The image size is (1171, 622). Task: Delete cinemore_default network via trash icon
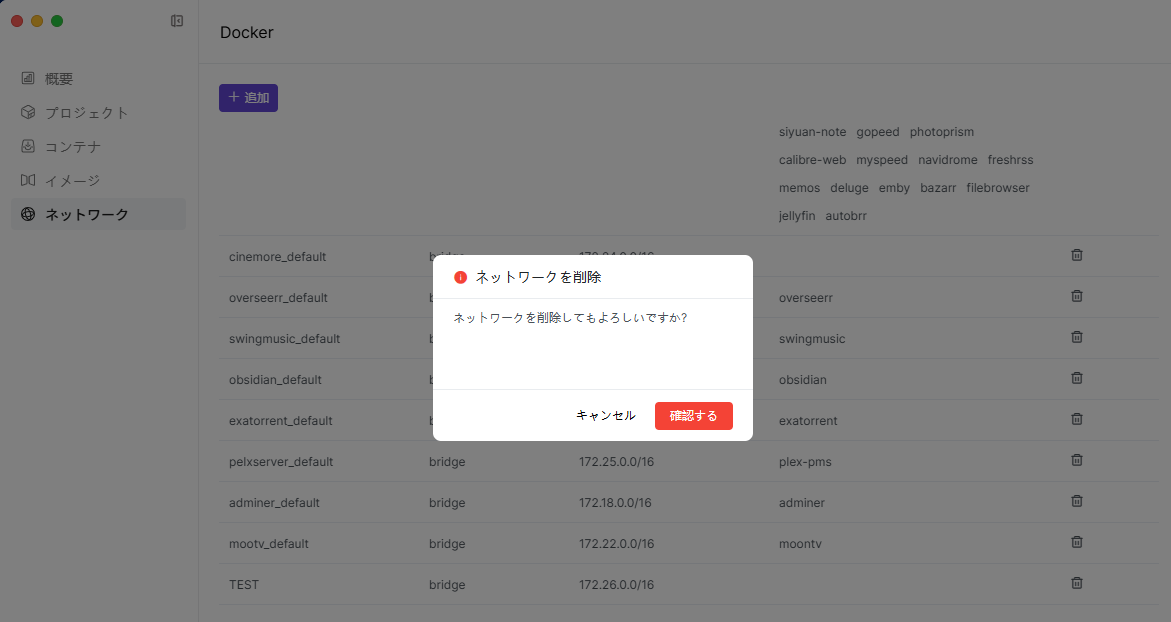click(x=1077, y=255)
